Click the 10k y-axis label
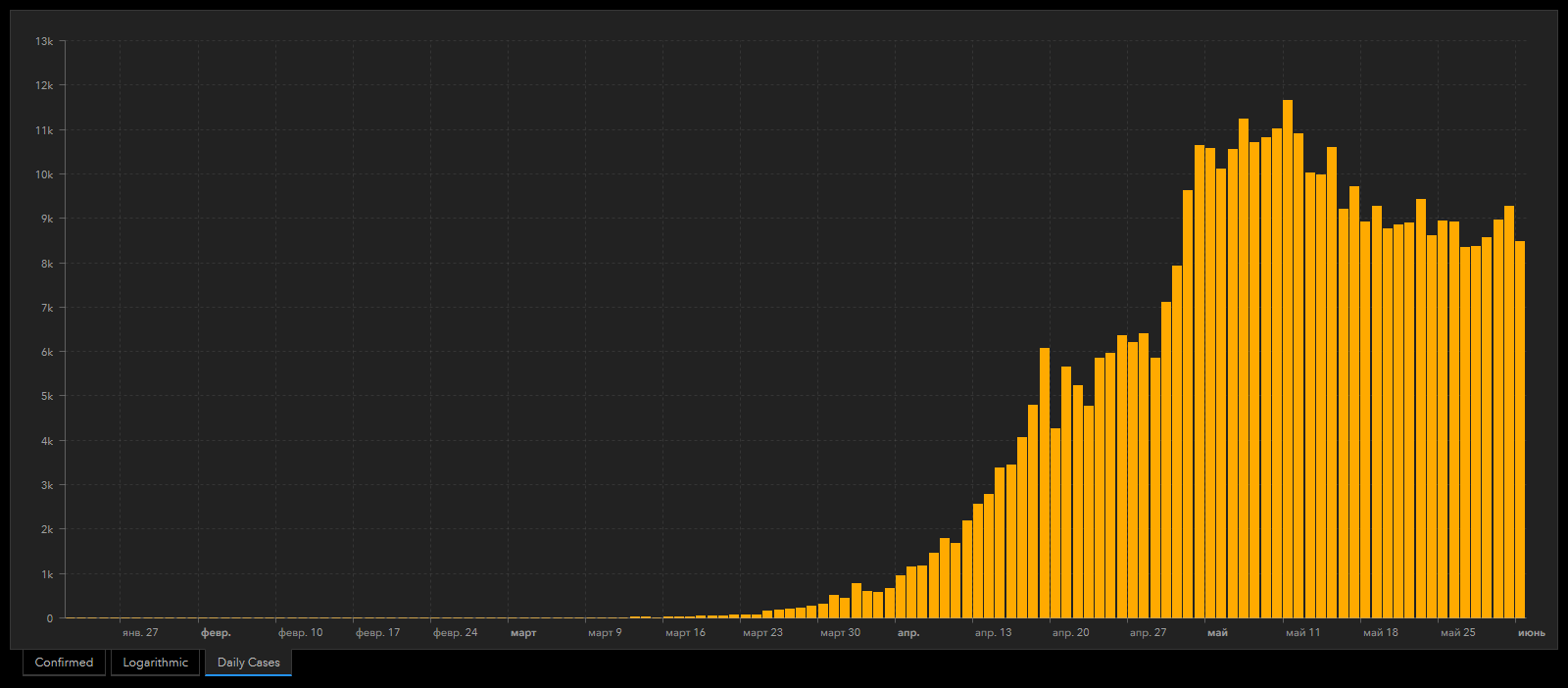The image size is (1568, 688). (x=44, y=174)
